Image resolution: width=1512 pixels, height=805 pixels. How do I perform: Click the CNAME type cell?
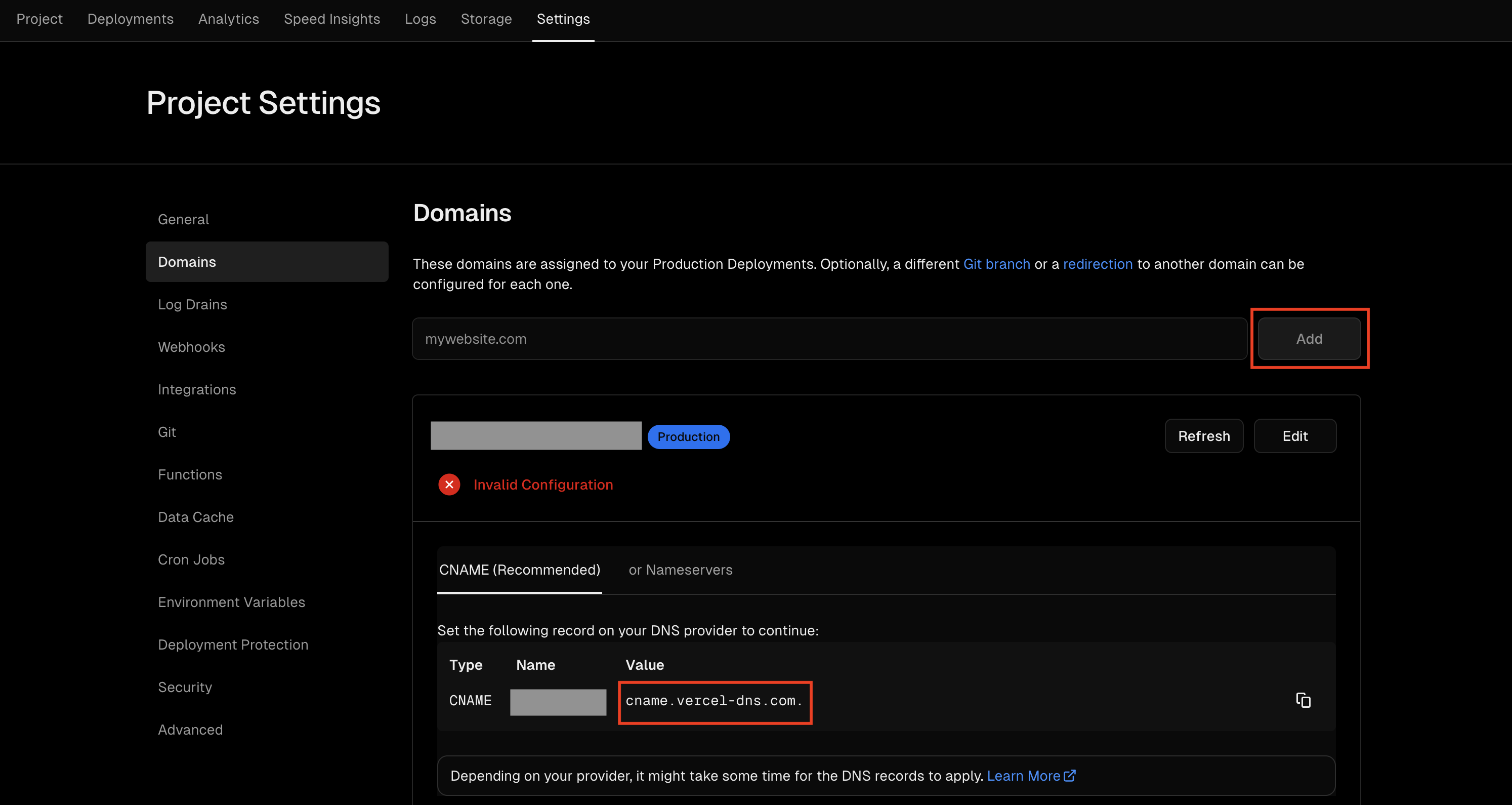470,701
